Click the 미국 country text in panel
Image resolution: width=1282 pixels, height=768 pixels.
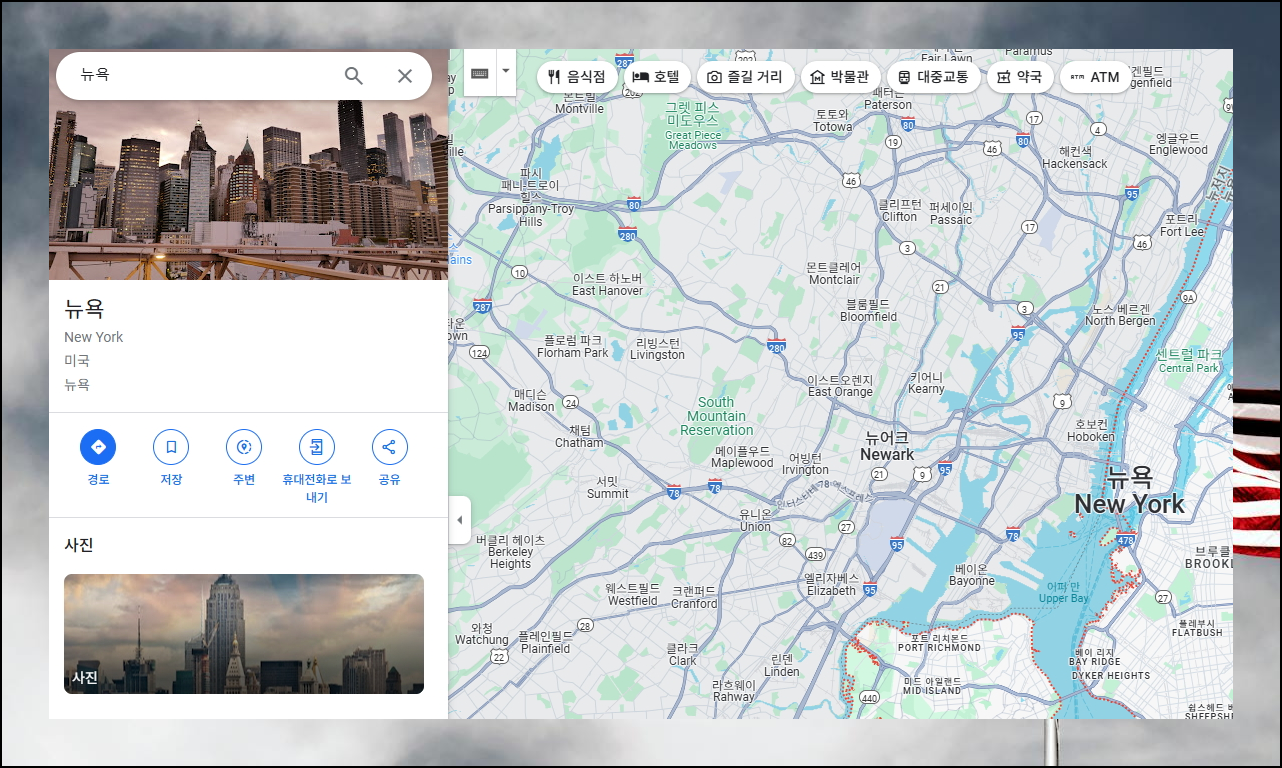[77, 360]
